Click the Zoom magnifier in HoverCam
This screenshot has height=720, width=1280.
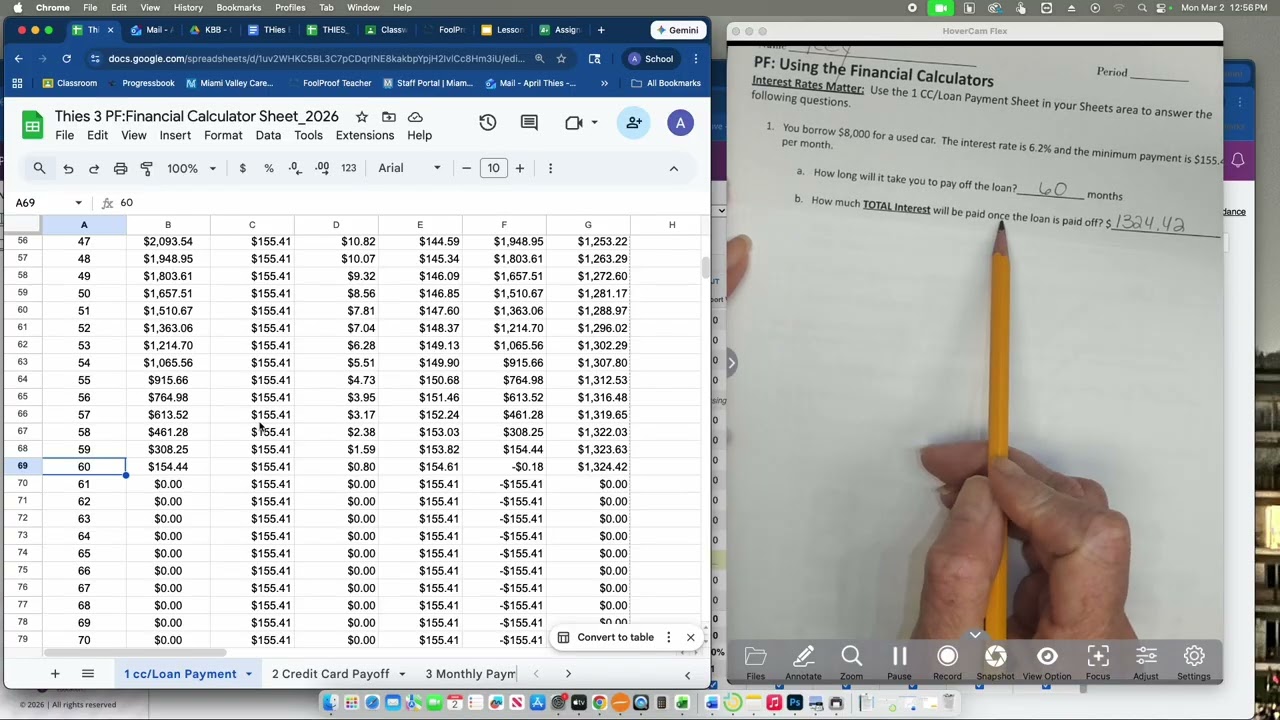851,662
